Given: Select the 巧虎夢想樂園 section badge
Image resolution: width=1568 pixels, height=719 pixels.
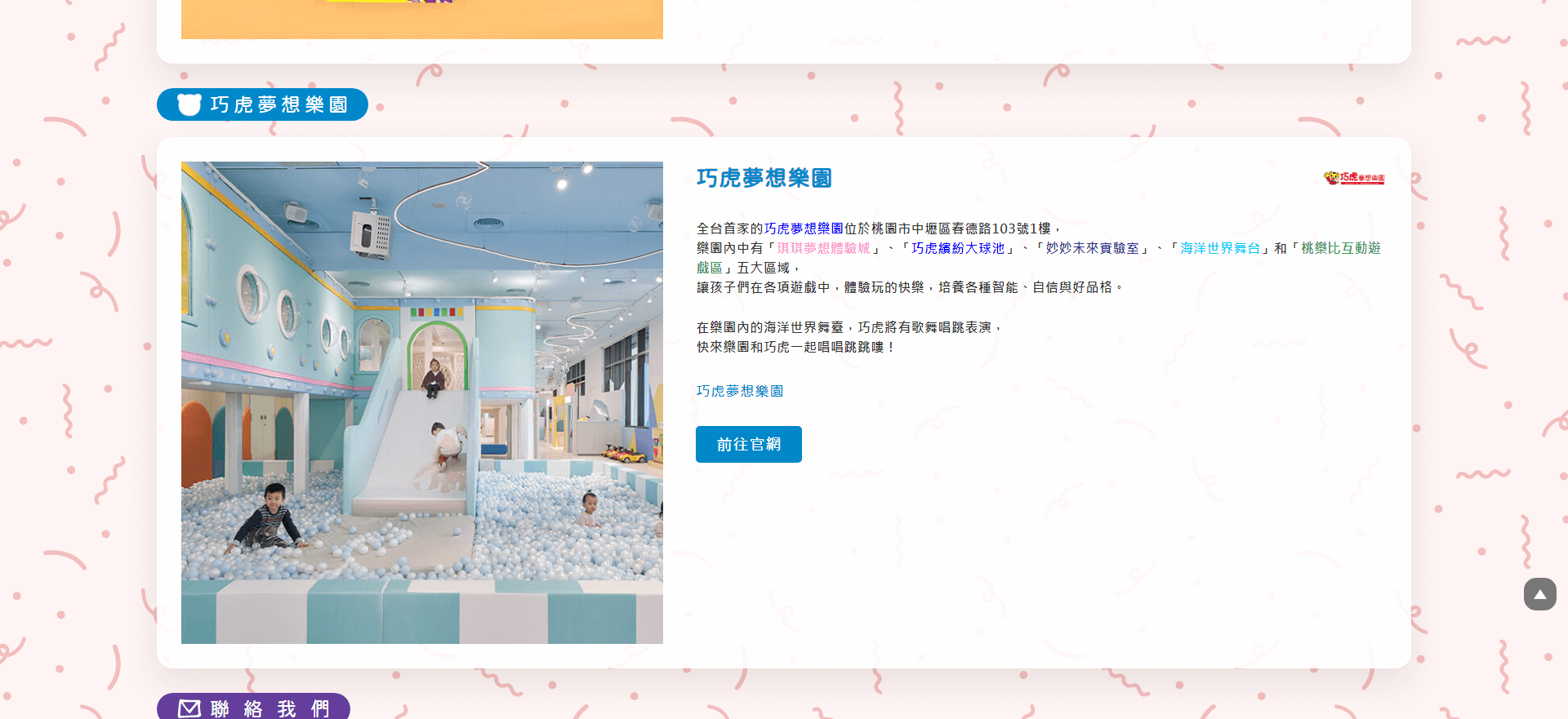Looking at the screenshot, I should pos(262,104).
